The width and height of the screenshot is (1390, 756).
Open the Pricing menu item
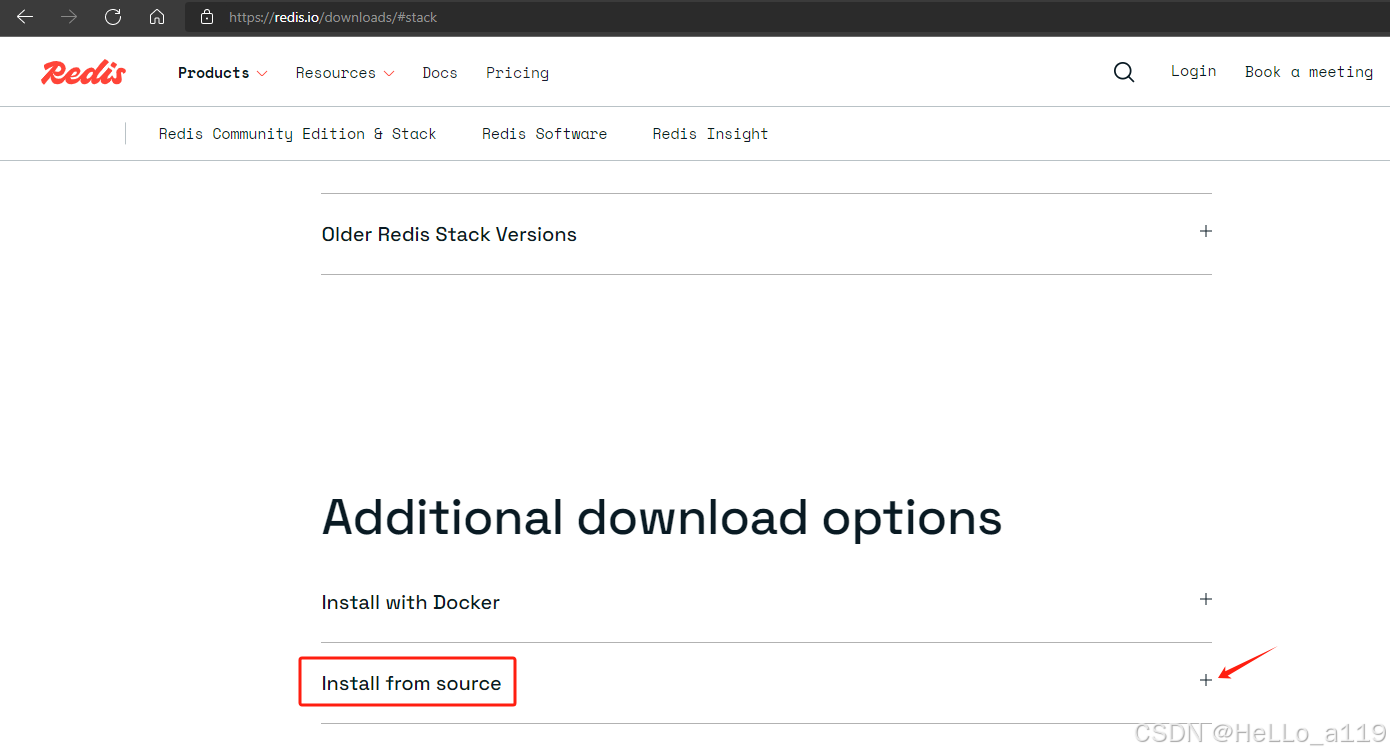pyautogui.click(x=517, y=73)
